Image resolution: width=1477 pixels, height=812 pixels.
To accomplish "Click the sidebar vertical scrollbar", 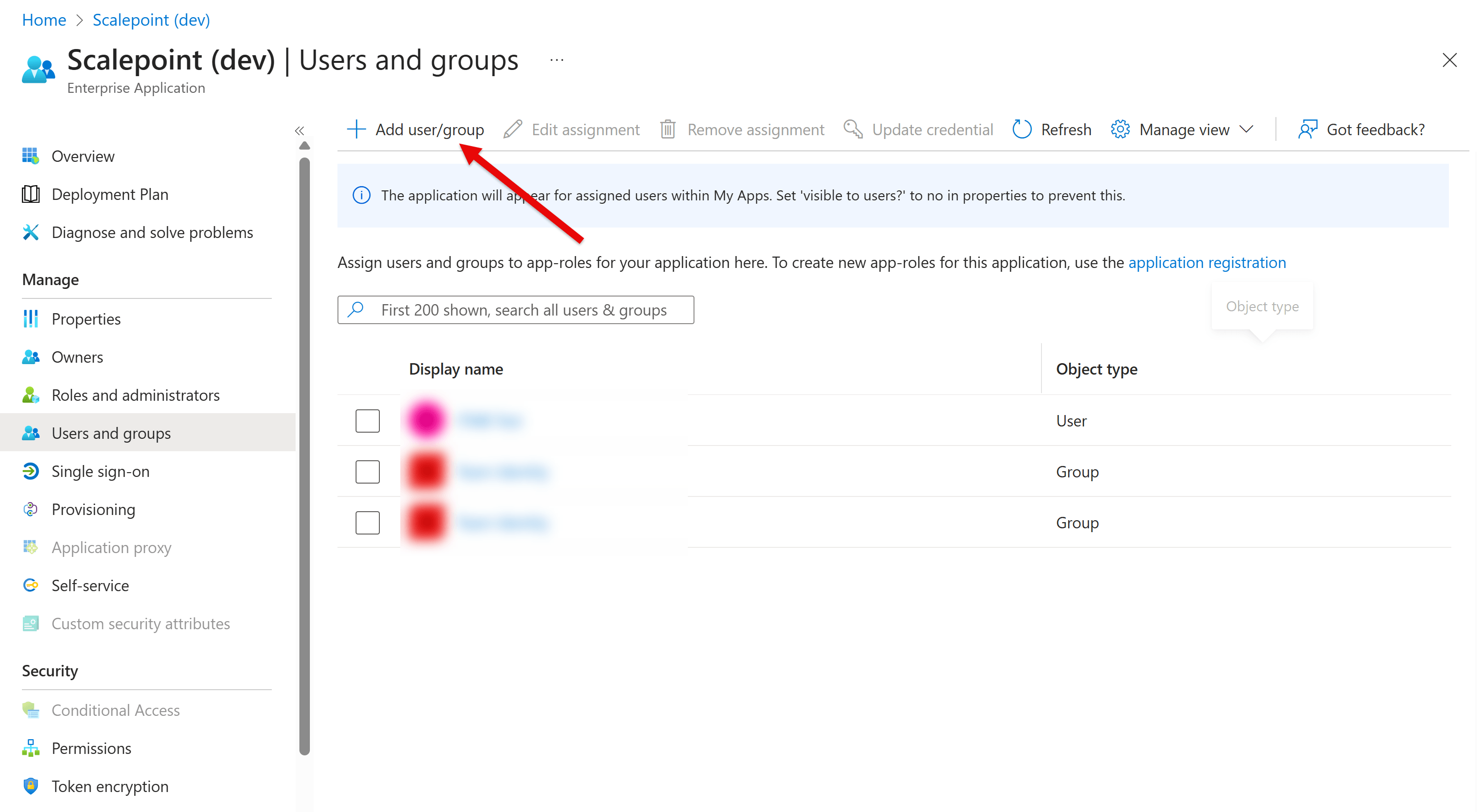I will [305, 456].
